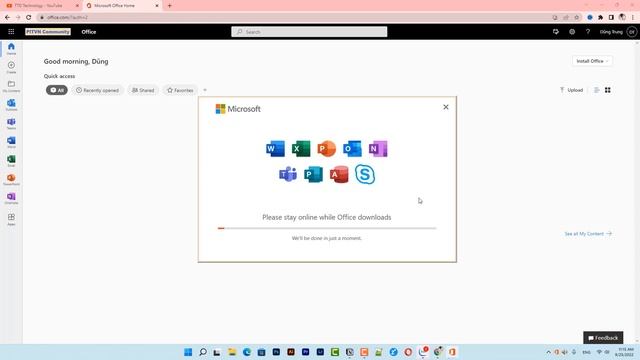Launch Teams from the left sidebar
The width and height of the screenshot is (640, 360).
(x=11, y=124)
